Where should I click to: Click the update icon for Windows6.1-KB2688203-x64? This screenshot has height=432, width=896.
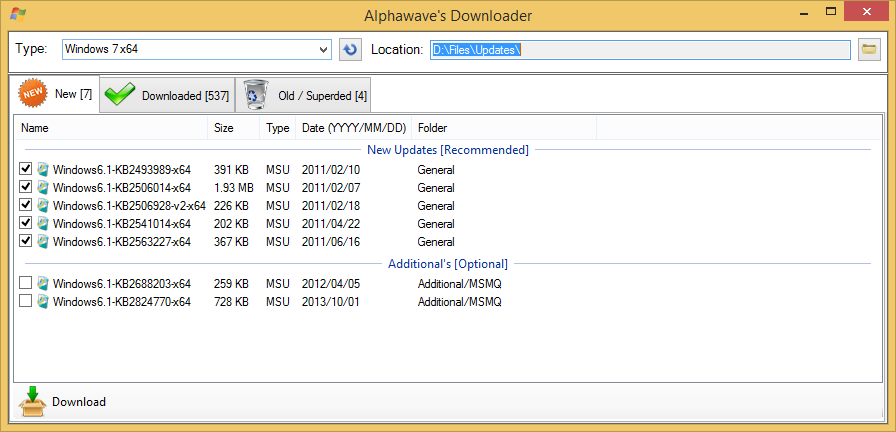point(43,284)
